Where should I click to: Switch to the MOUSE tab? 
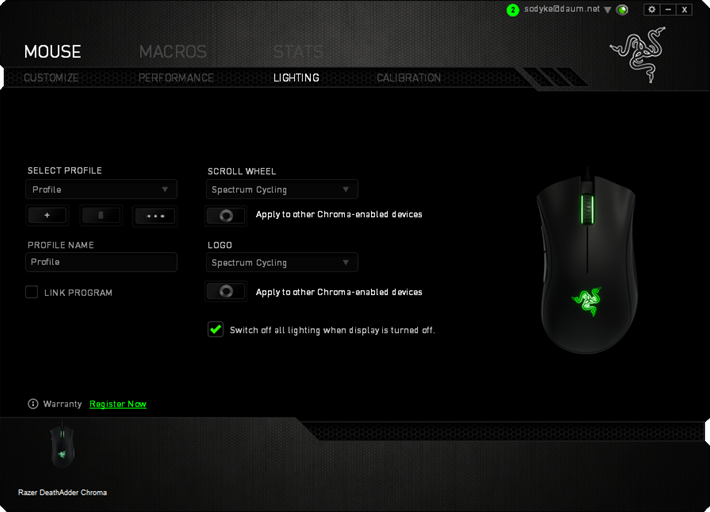pos(53,52)
